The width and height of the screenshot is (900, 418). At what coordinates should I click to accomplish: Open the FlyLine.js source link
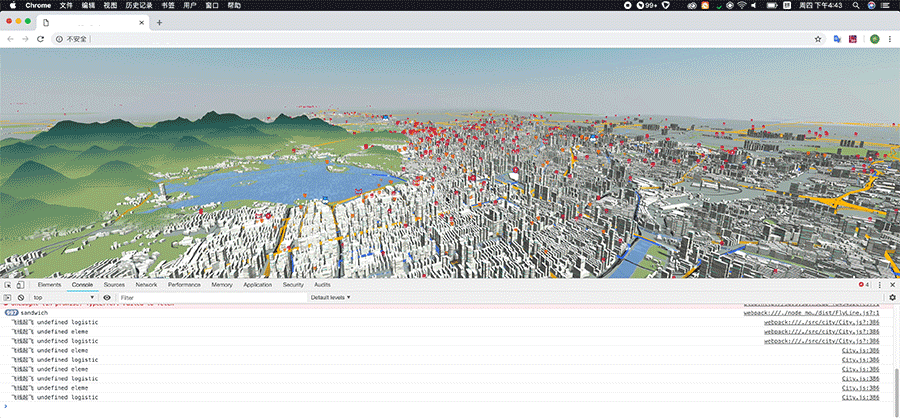pos(812,313)
